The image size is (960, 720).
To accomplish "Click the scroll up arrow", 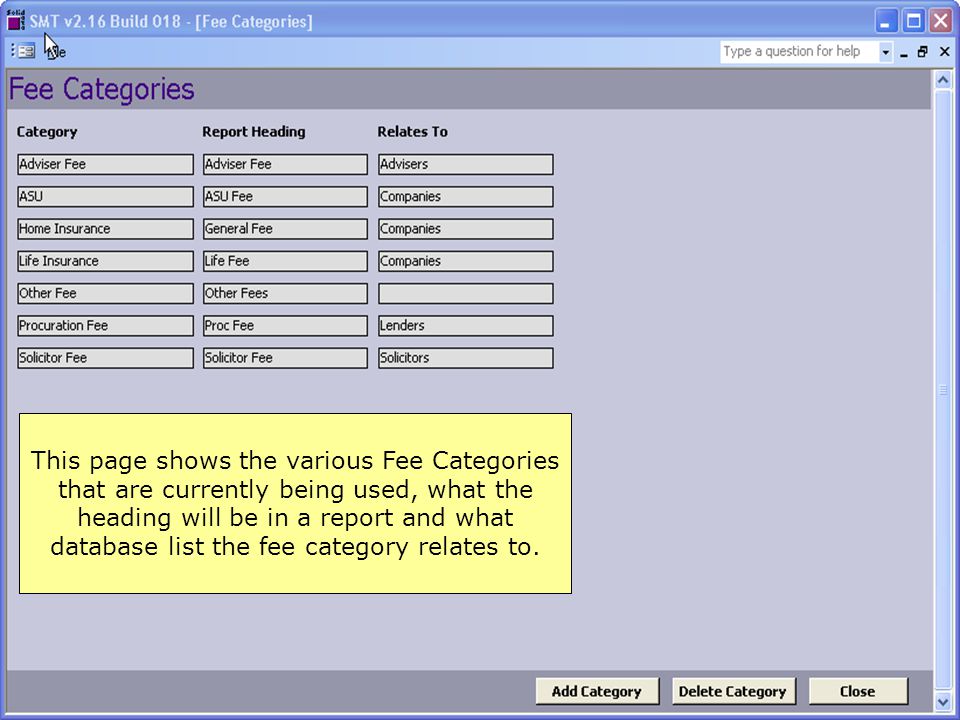I will (x=943, y=80).
